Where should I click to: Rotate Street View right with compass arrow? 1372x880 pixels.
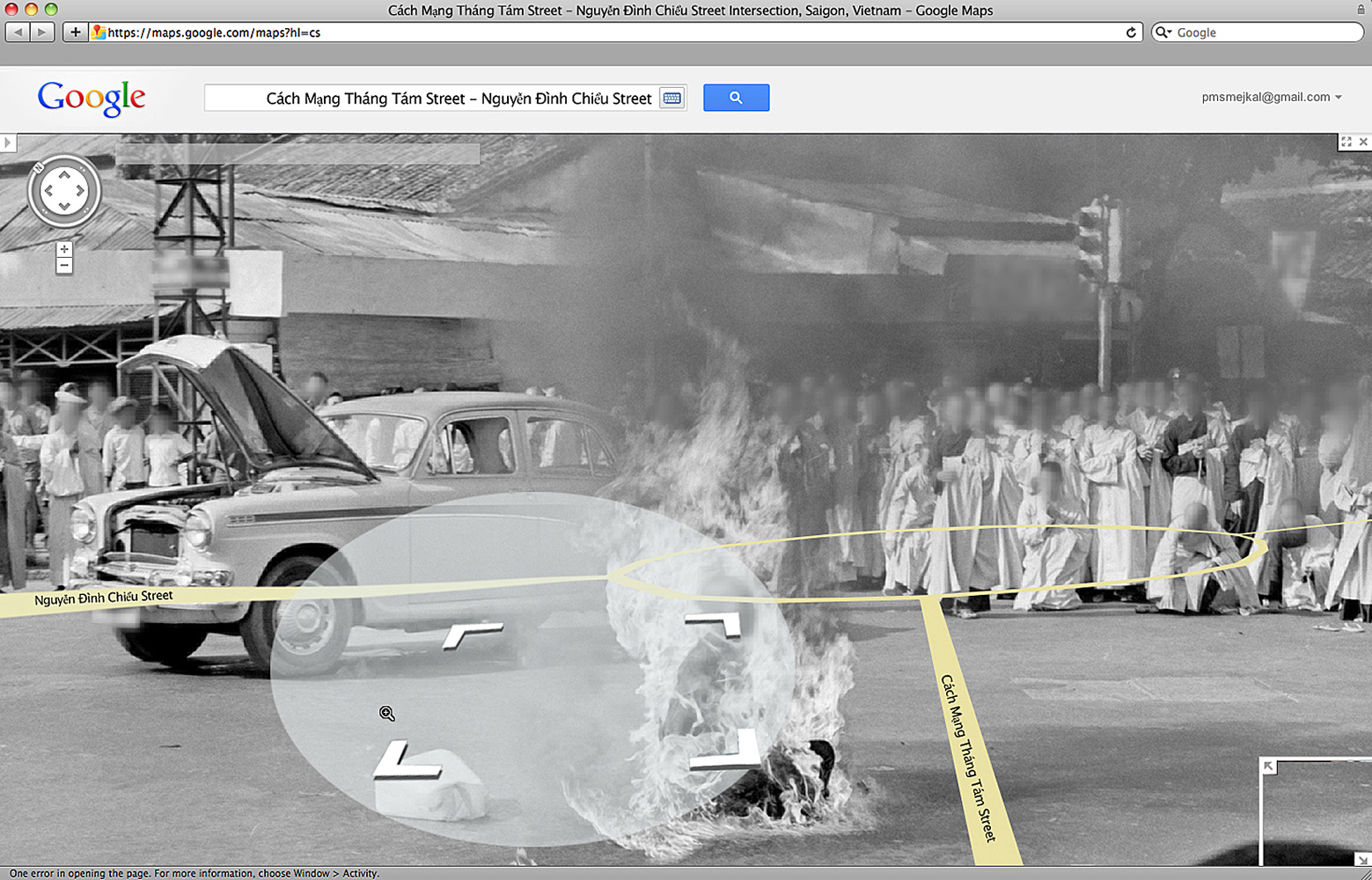[x=80, y=191]
